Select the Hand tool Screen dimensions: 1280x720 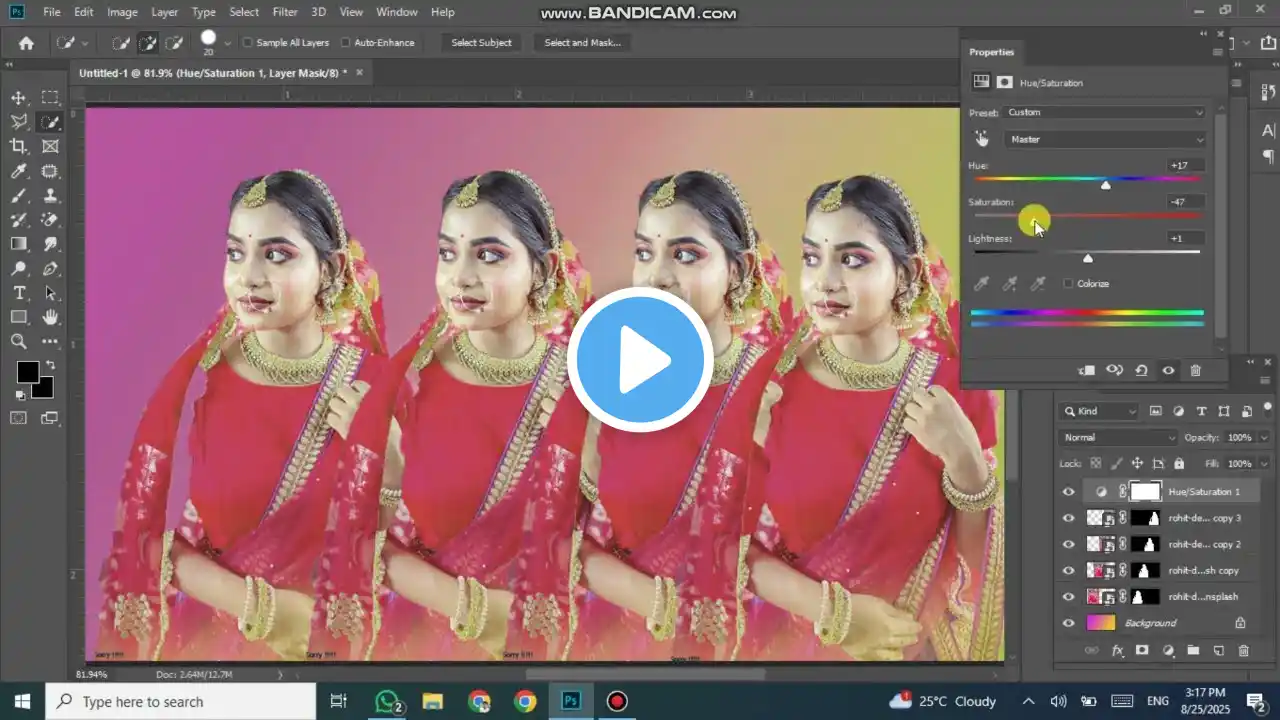[x=50, y=318]
